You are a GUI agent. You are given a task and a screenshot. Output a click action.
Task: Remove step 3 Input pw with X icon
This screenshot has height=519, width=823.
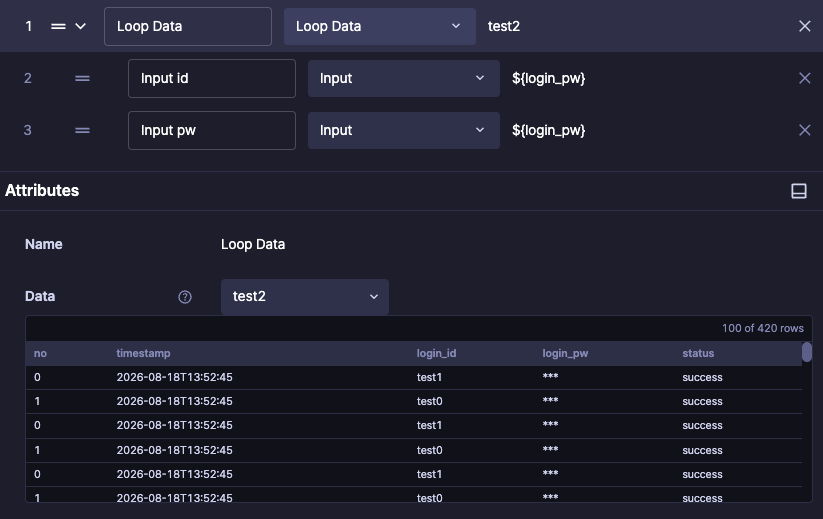(x=804, y=130)
